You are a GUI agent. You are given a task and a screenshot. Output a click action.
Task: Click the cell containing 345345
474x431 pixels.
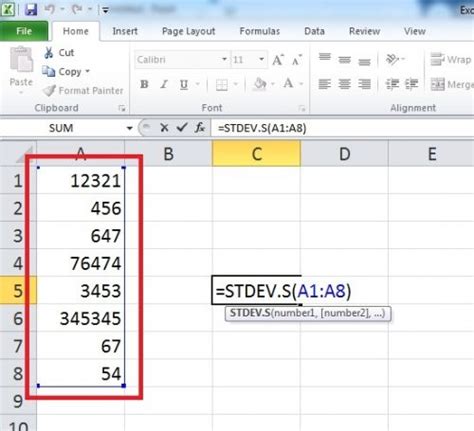click(x=81, y=318)
